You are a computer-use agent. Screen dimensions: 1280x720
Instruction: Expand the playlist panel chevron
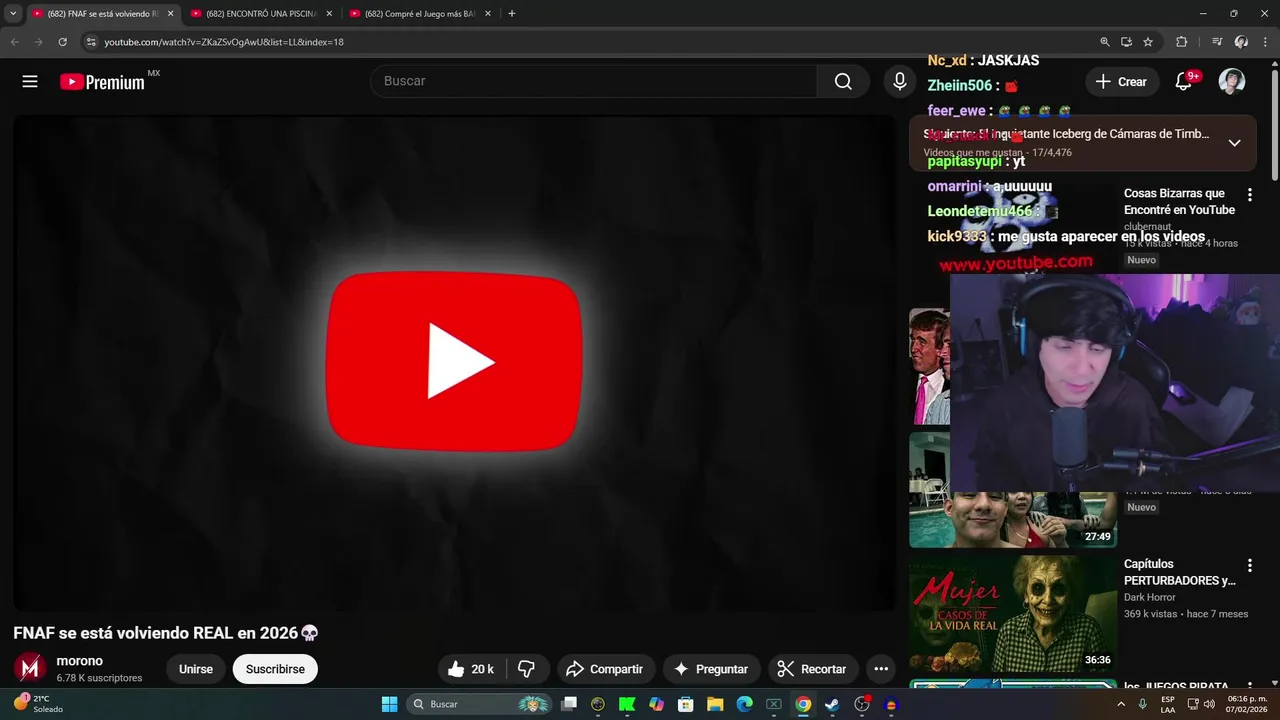coord(1234,143)
